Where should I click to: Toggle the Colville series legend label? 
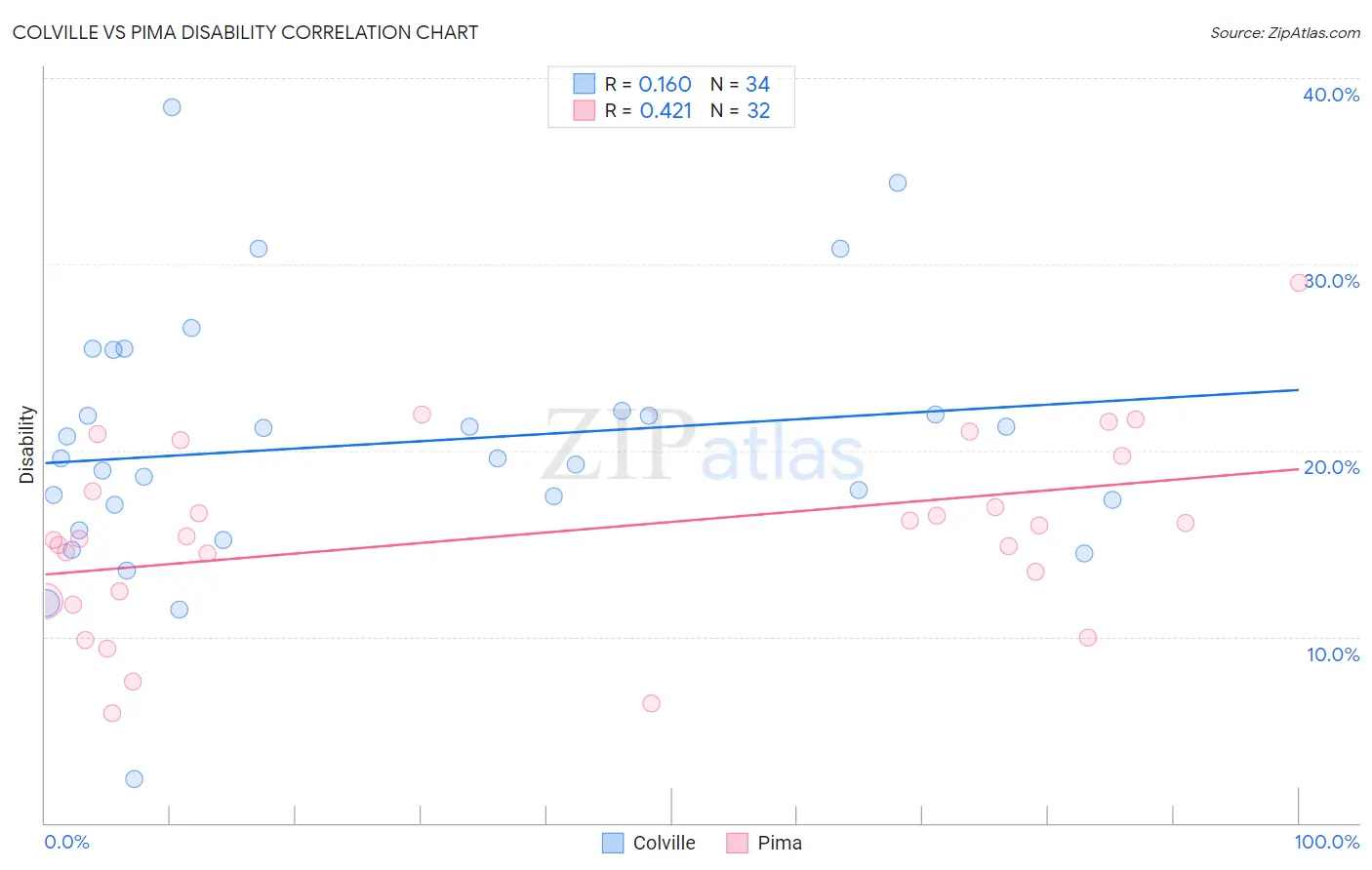click(x=664, y=843)
